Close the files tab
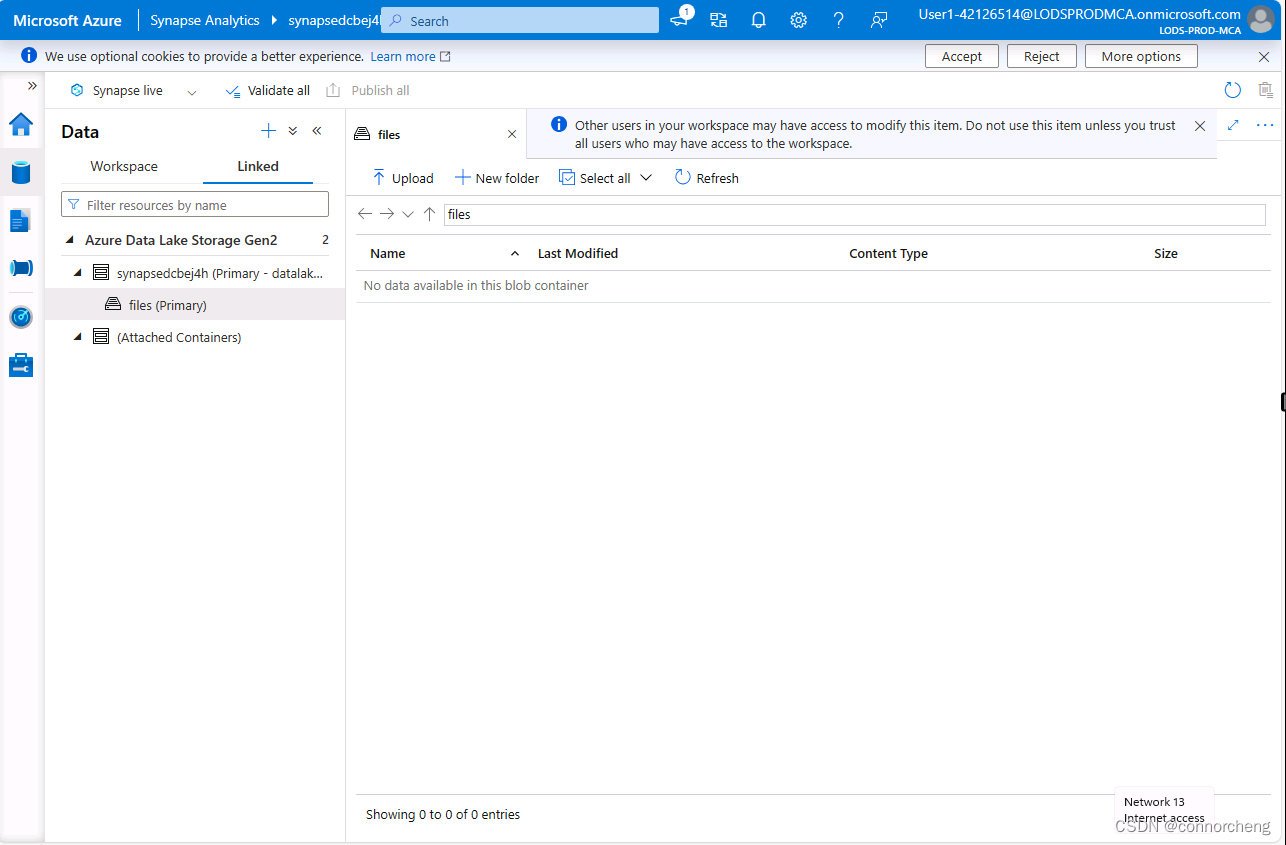The width and height of the screenshot is (1286, 845). pyautogui.click(x=512, y=134)
